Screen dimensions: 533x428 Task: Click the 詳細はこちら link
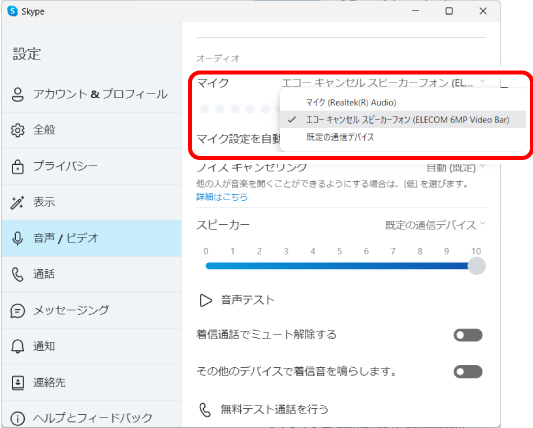point(222,197)
